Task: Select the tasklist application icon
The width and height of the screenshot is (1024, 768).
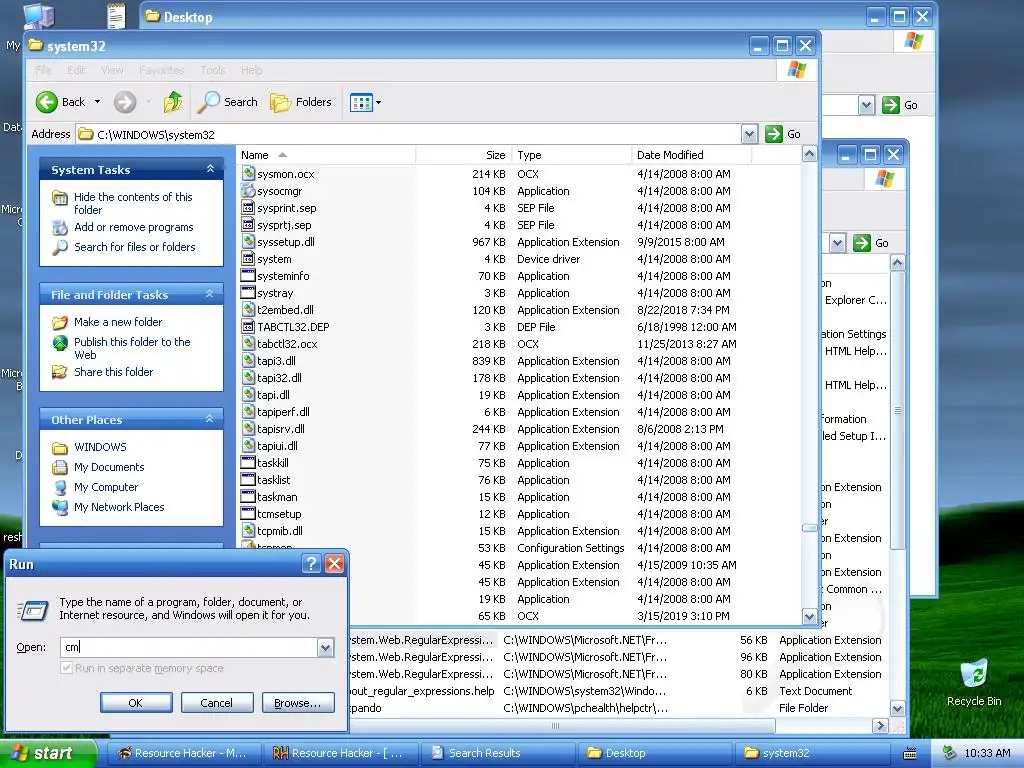Action: point(248,479)
